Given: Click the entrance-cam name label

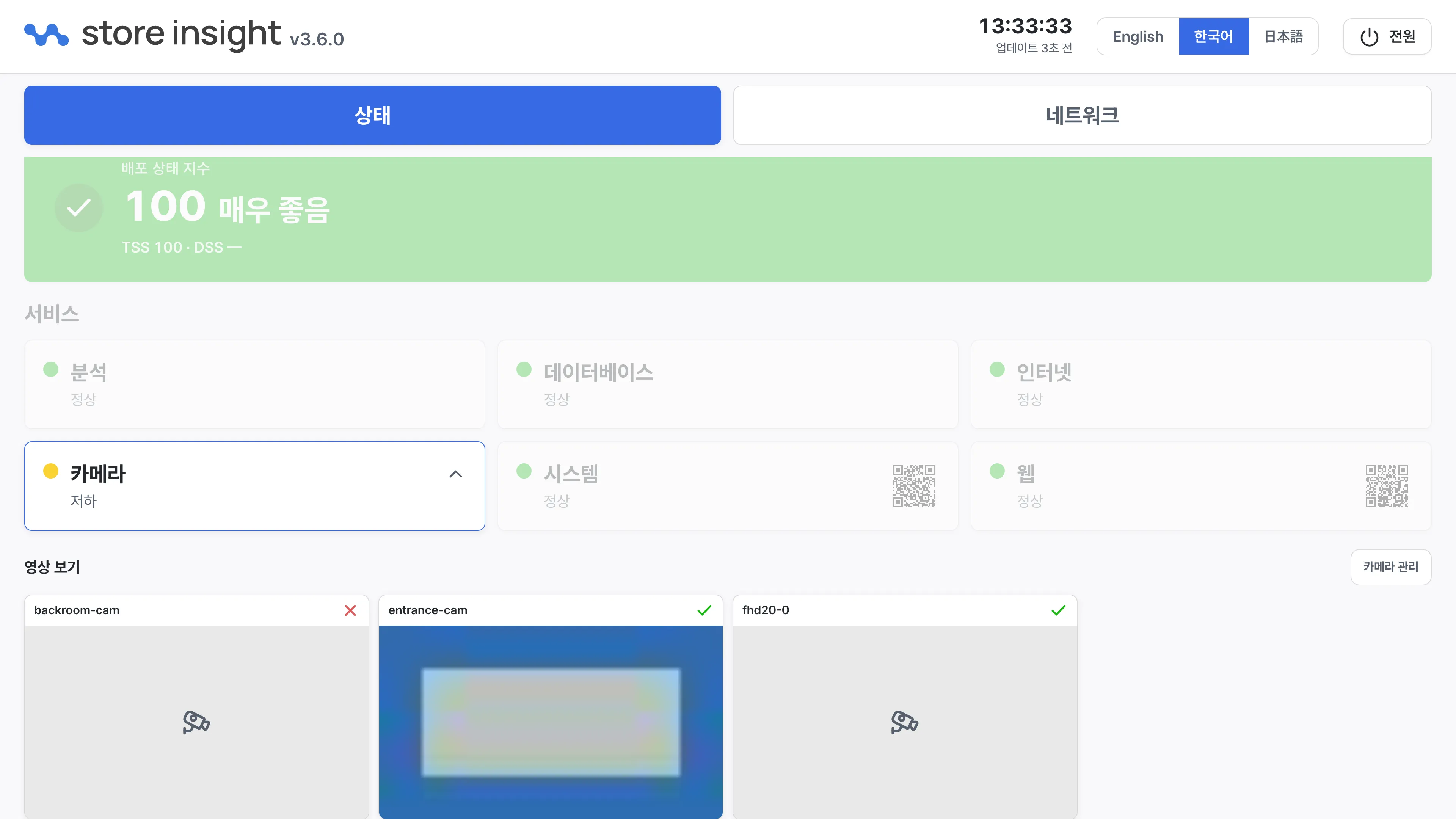Looking at the screenshot, I should [428, 610].
